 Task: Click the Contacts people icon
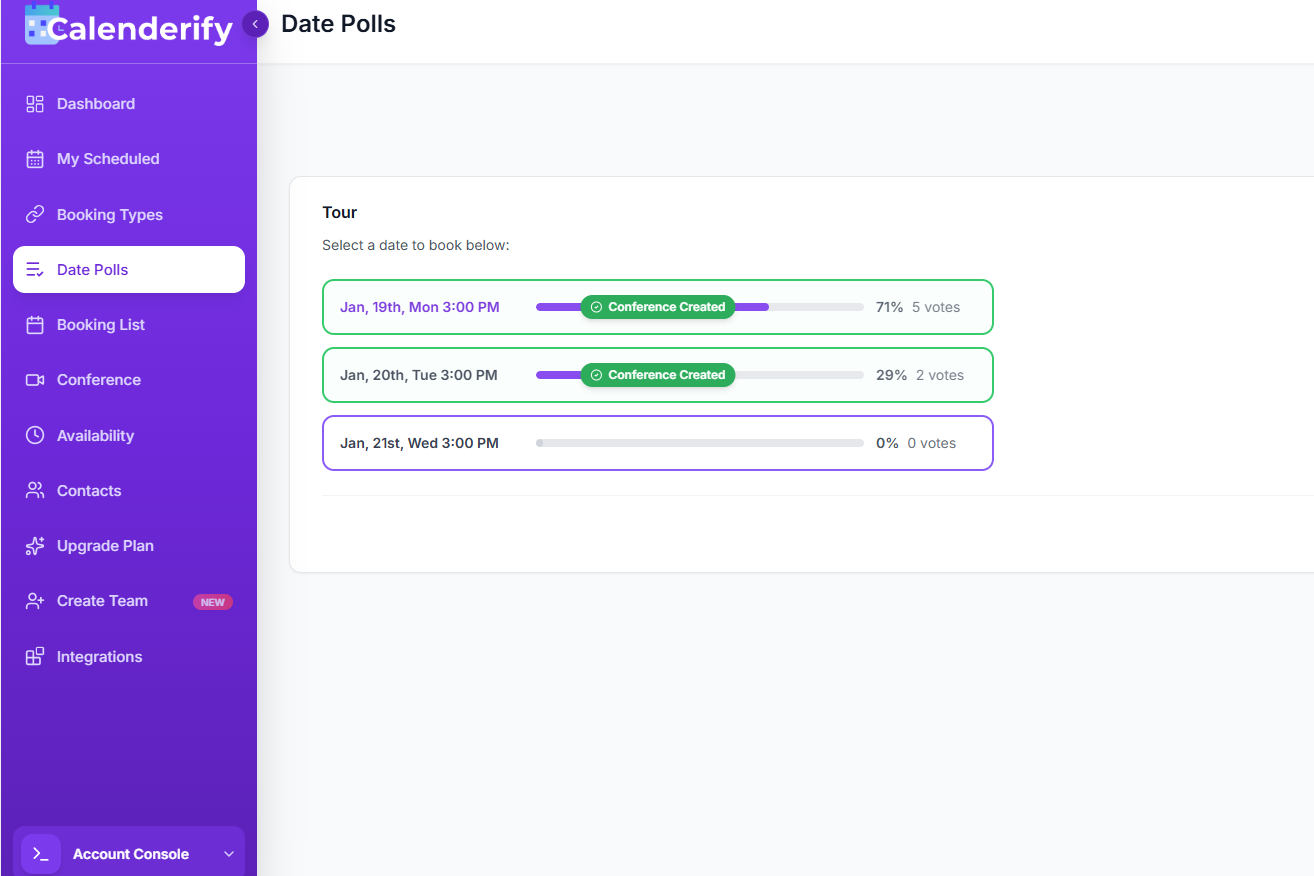[35, 490]
